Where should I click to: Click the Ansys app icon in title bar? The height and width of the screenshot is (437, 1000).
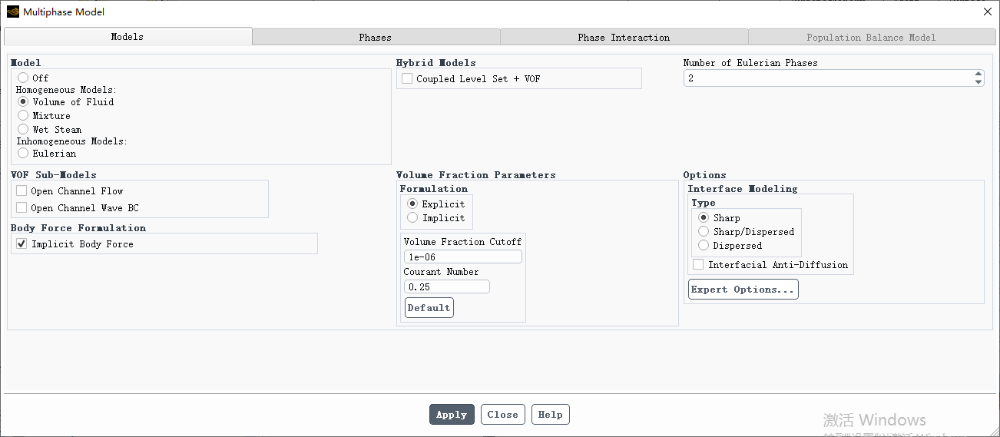pyautogui.click(x=11, y=10)
